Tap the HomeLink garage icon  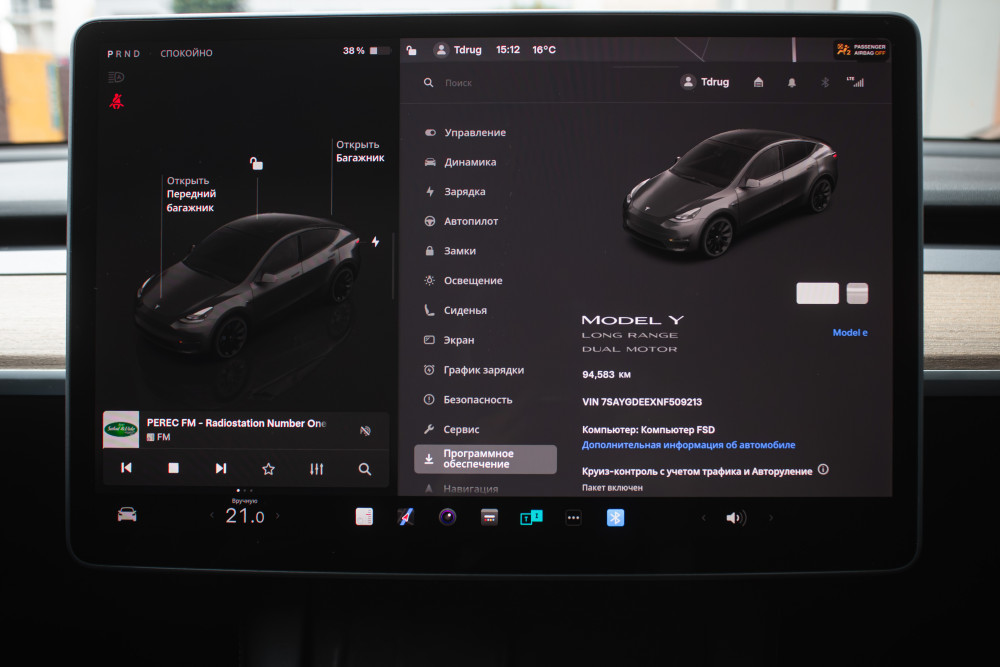pyautogui.click(x=758, y=82)
